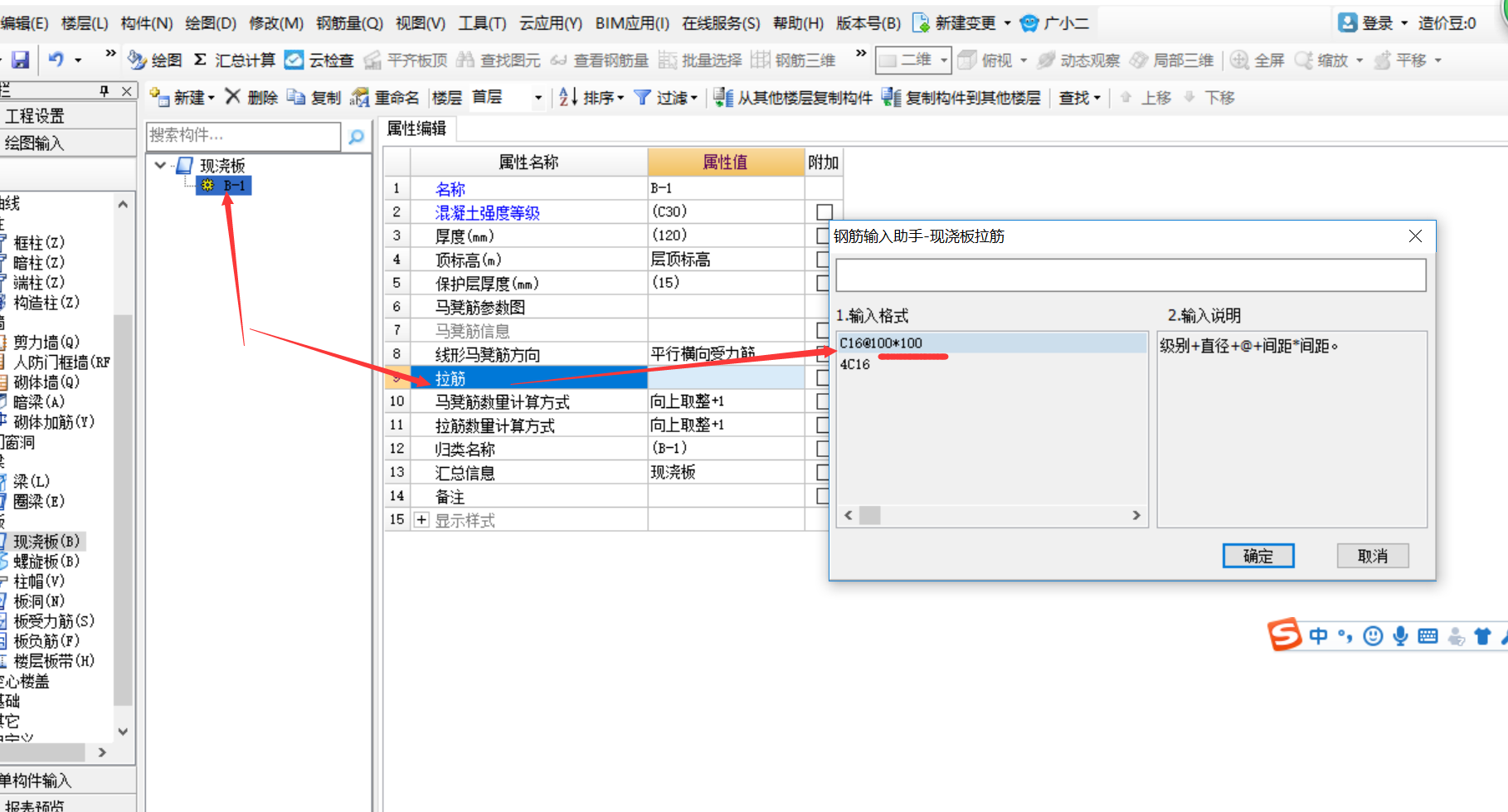This screenshot has height=812, width=1508.
Task: Open 新建变更 from toolbar
Action: click(x=955, y=22)
